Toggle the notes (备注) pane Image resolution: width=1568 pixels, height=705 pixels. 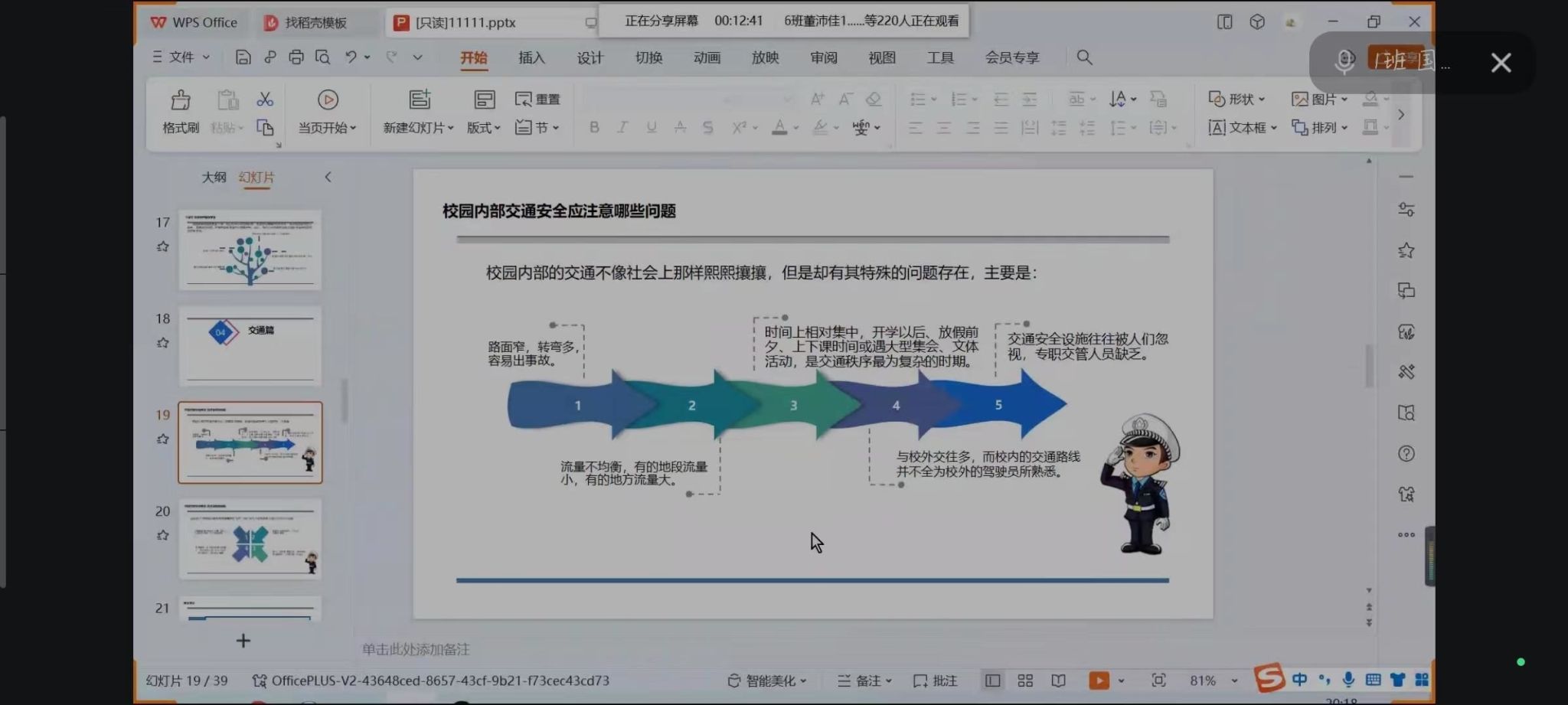coord(864,681)
